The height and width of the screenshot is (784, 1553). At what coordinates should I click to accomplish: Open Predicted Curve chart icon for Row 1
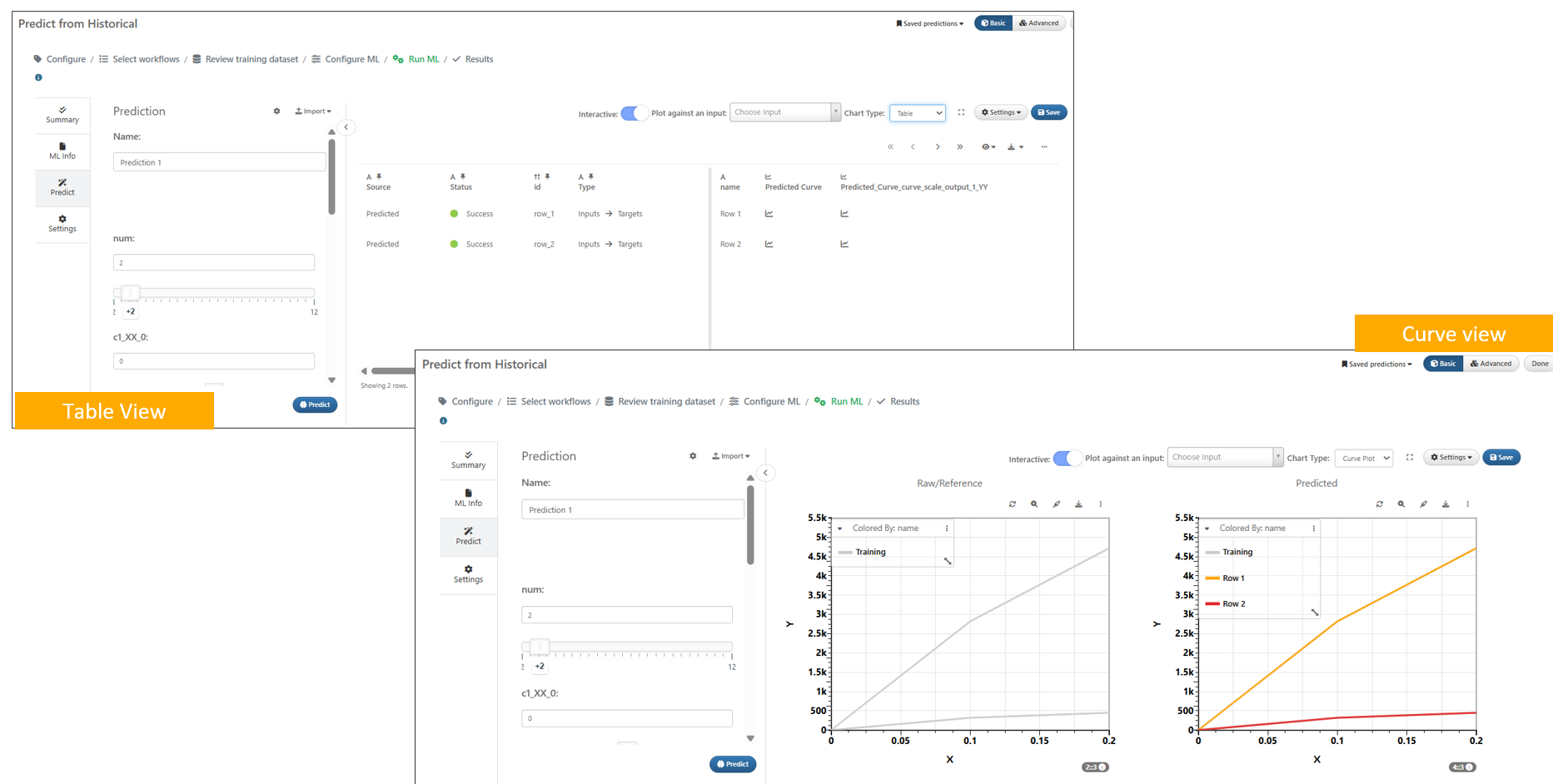pyautogui.click(x=769, y=214)
